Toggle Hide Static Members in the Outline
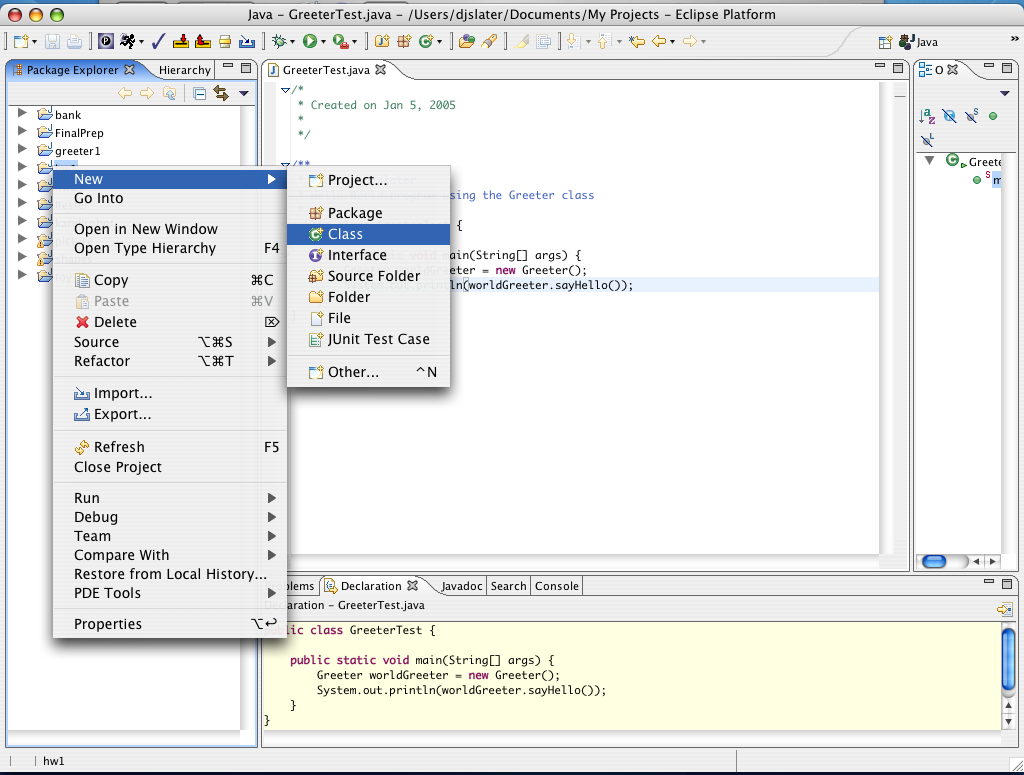The width and height of the screenshot is (1024, 775). [971, 116]
